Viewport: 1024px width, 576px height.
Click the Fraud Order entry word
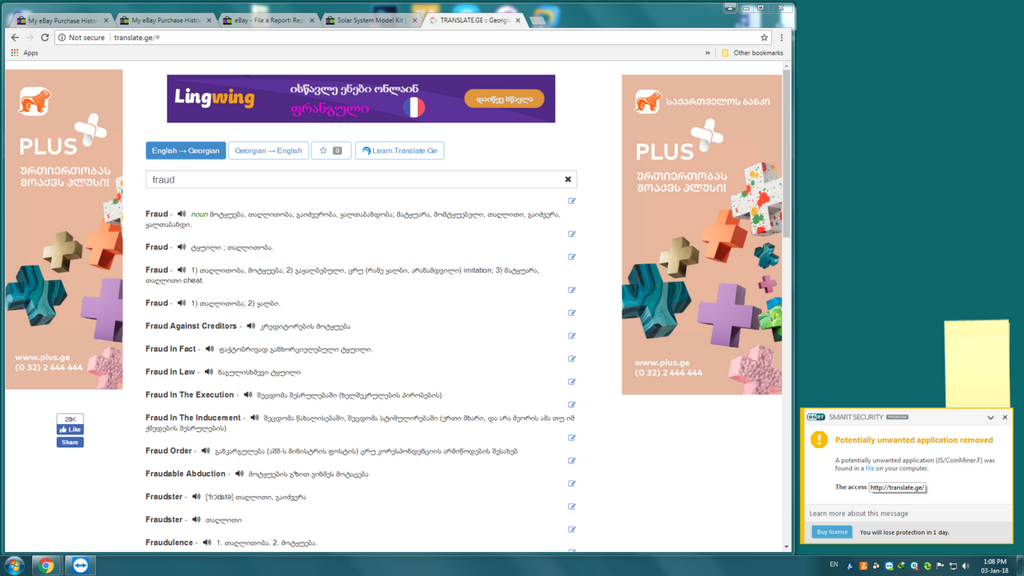168,451
